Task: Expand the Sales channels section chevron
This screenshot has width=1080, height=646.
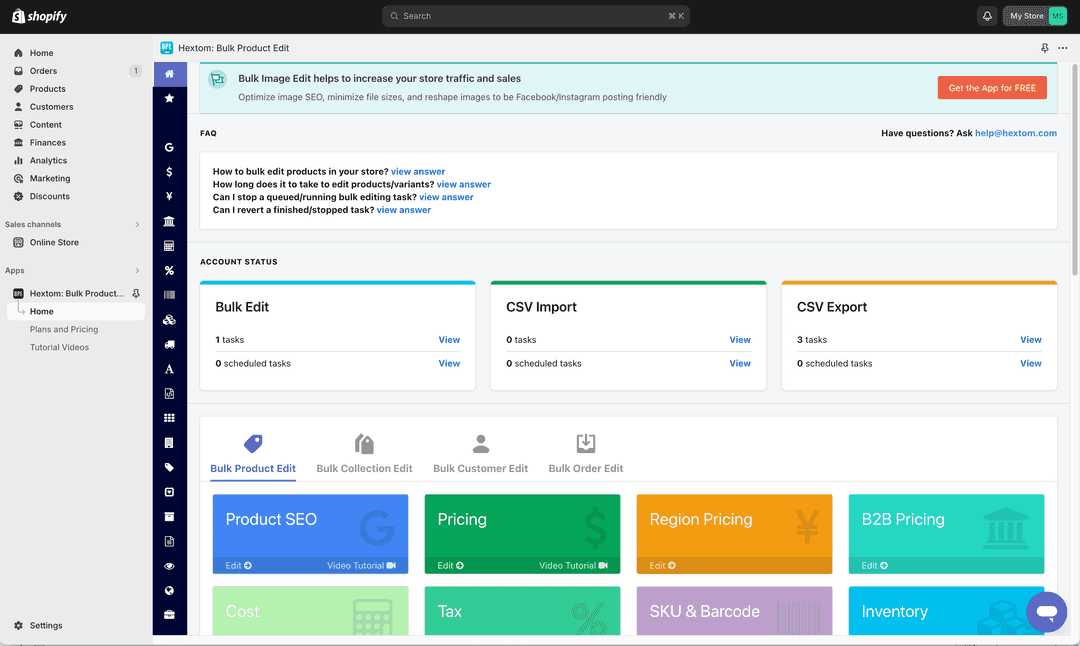Action: (x=138, y=224)
